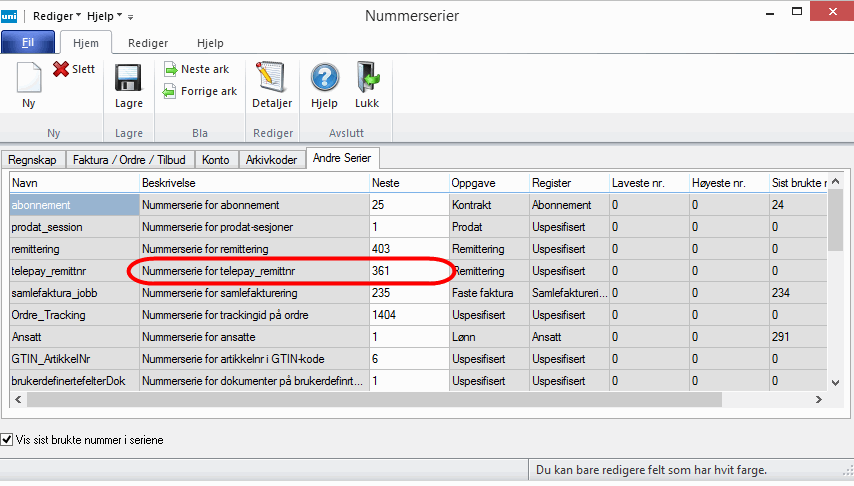Close window with Lukk icon
854x486 pixels.
pyautogui.click(x=366, y=80)
